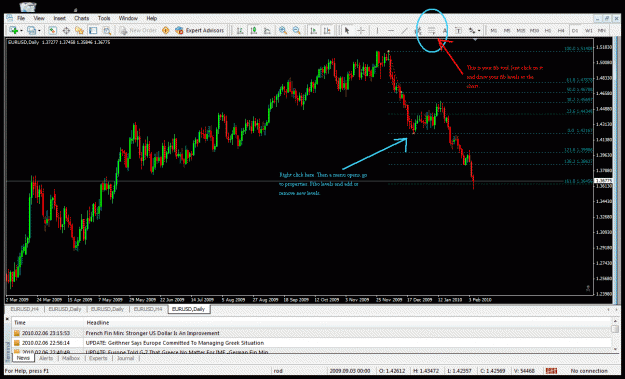
Task: Click the Arrows tool icon
Action: [472, 30]
